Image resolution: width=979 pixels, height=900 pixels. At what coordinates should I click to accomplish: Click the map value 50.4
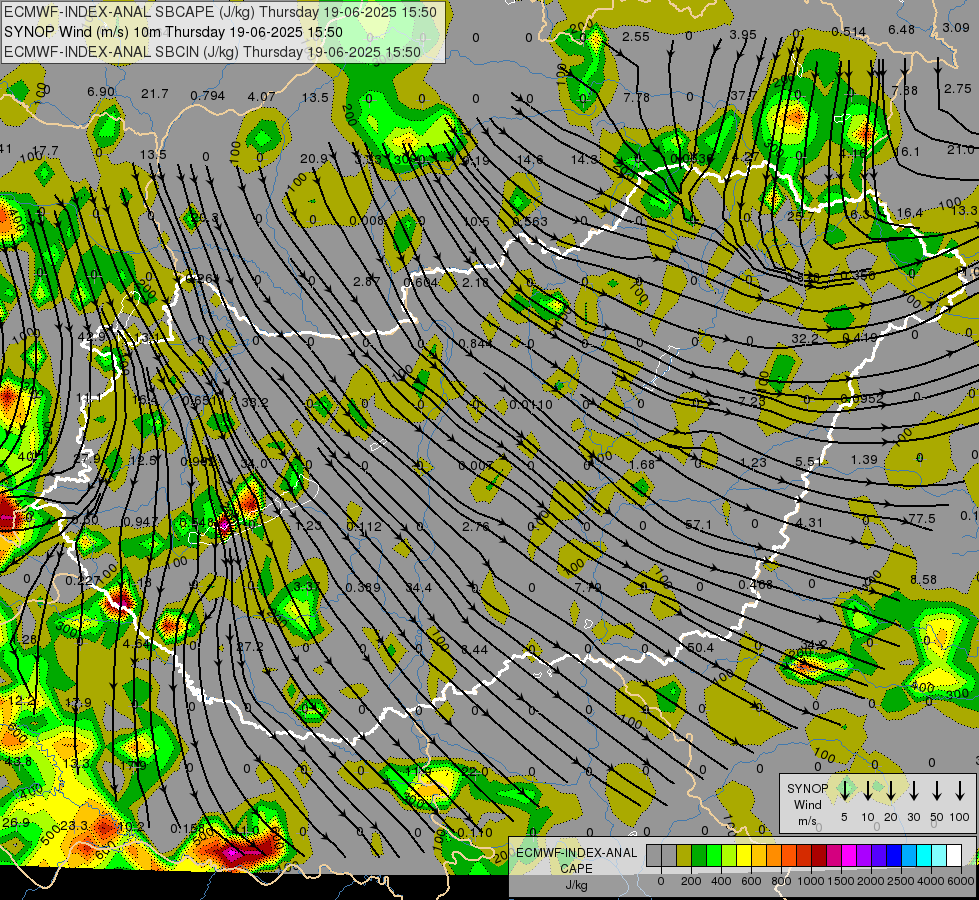click(x=700, y=647)
